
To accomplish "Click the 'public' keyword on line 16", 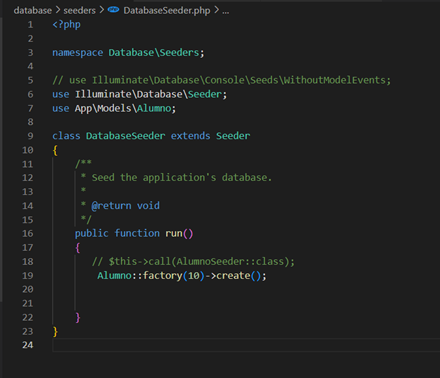I will tap(92, 233).
